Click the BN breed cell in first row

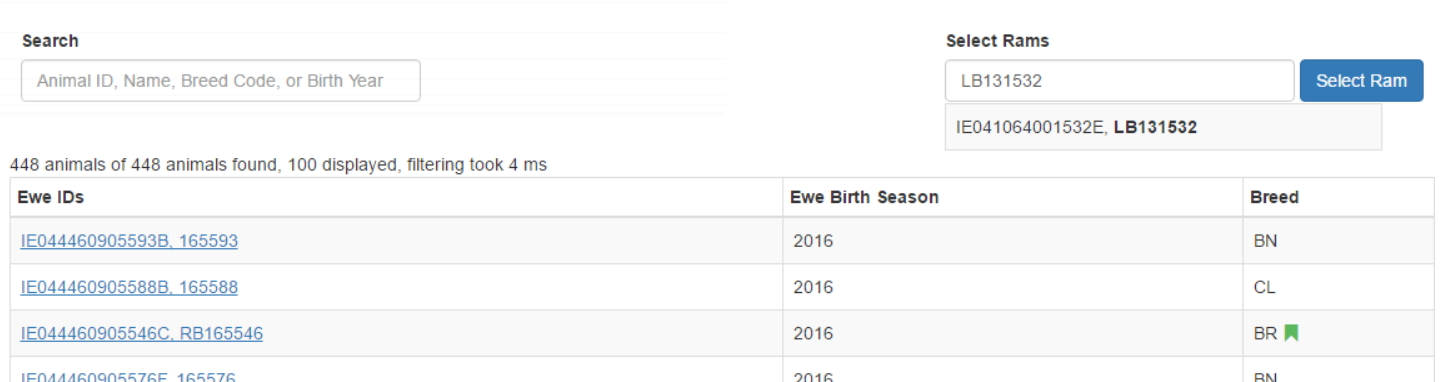(1338, 241)
